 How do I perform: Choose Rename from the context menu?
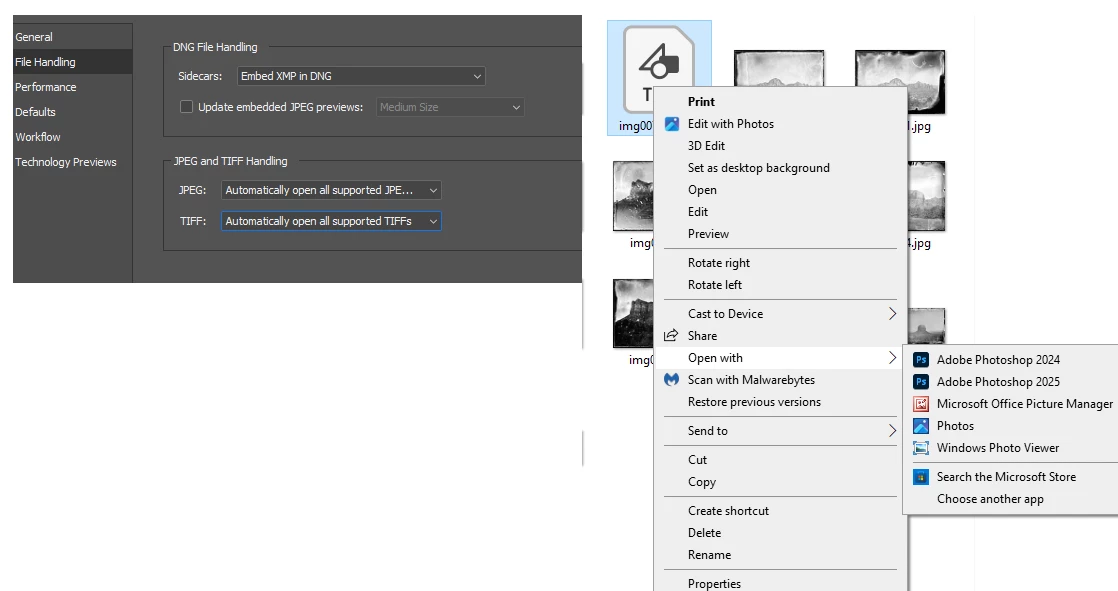click(x=781, y=555)
